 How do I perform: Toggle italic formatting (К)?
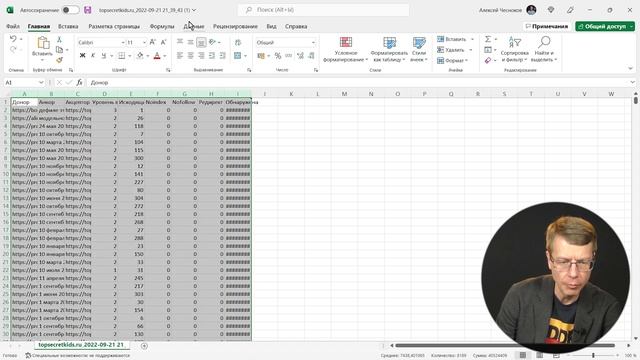93,56
